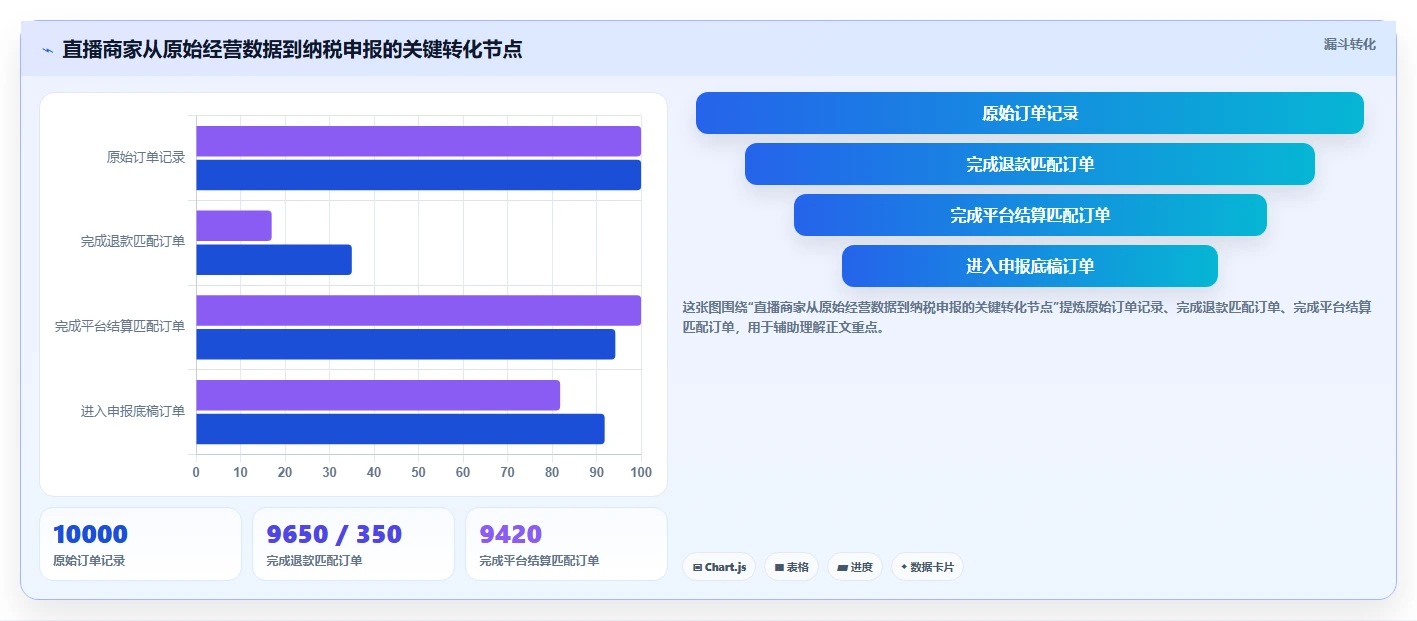This screenshot has width=1417, height=621.
Task: Click the x-axis tick 60
Action: [463, 472]
